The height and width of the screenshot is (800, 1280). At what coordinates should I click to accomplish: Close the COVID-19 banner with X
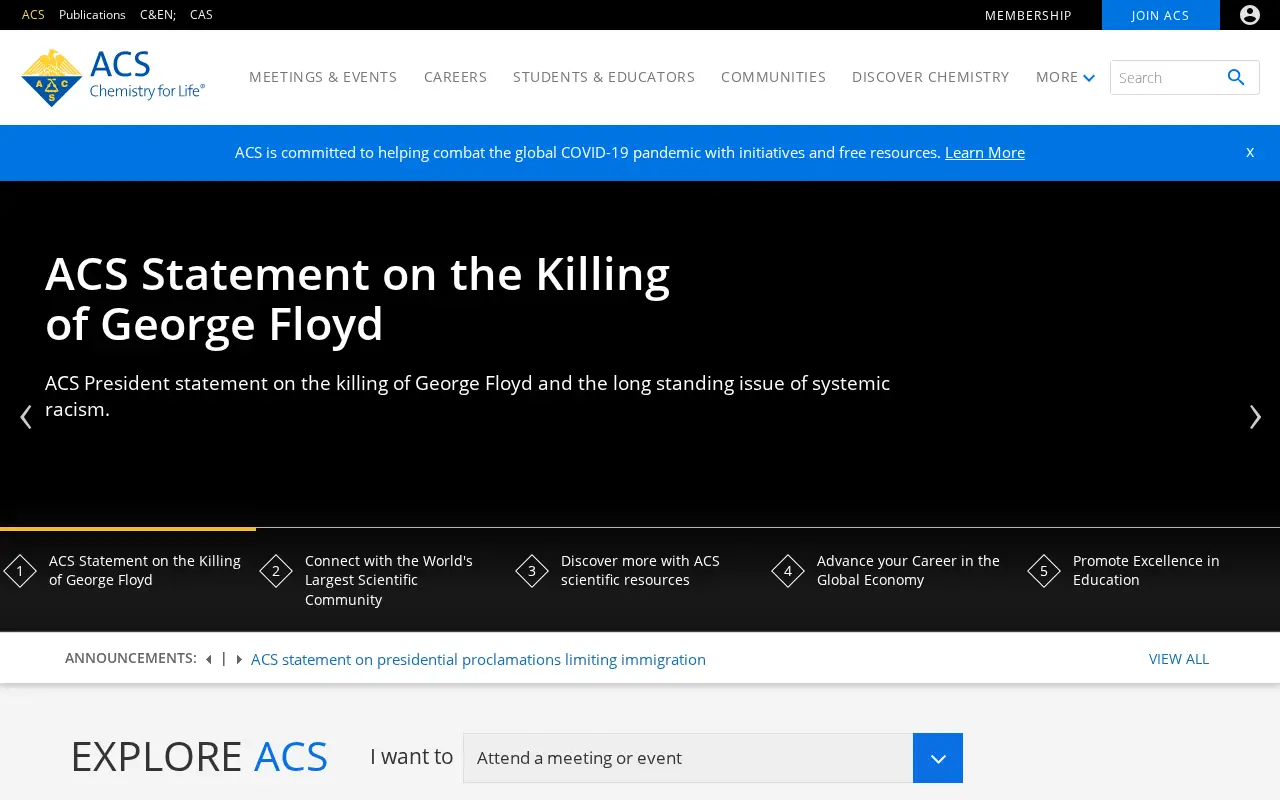(x=1250, y=152)
